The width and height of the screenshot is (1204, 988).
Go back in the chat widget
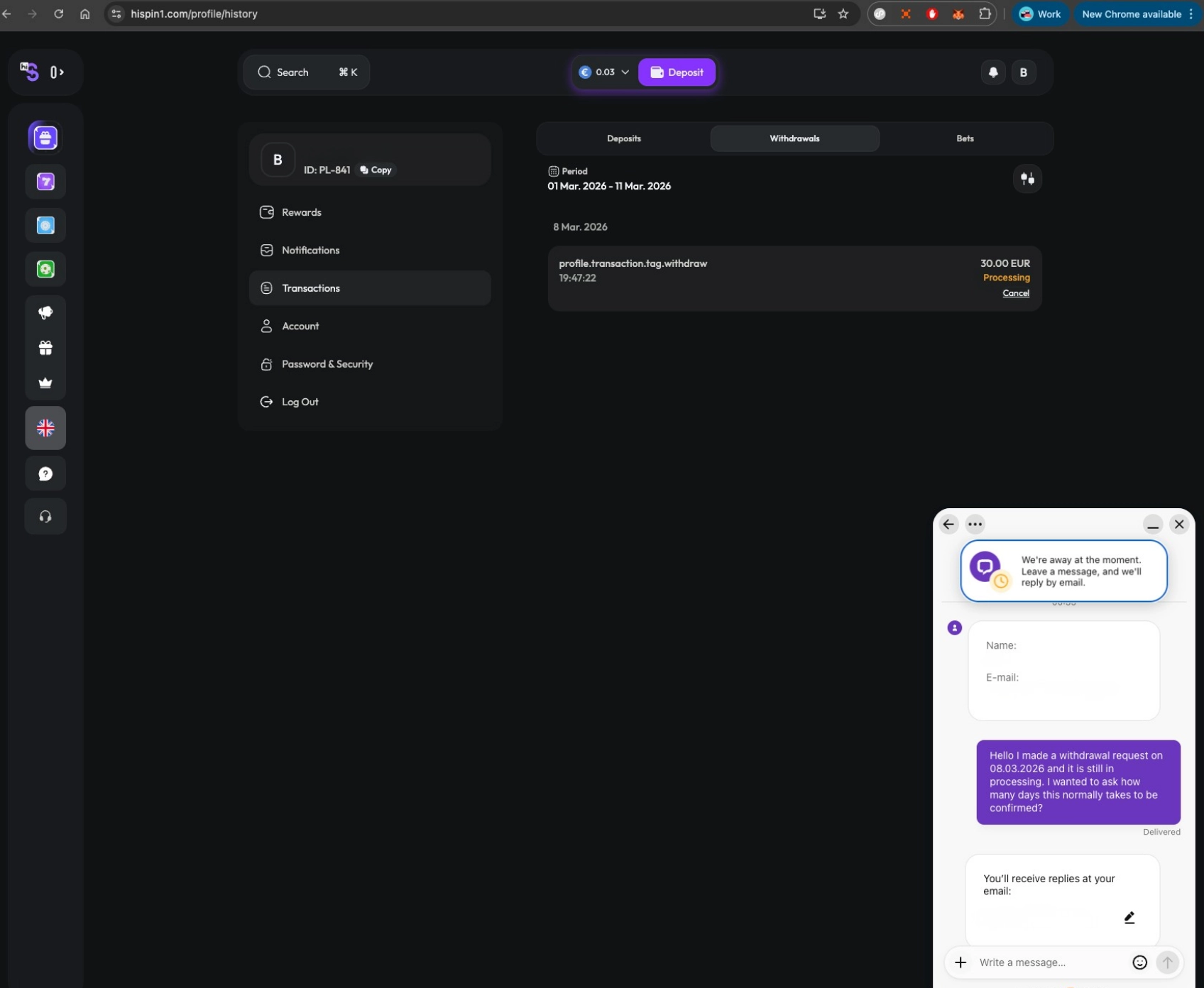click(948, 525)
